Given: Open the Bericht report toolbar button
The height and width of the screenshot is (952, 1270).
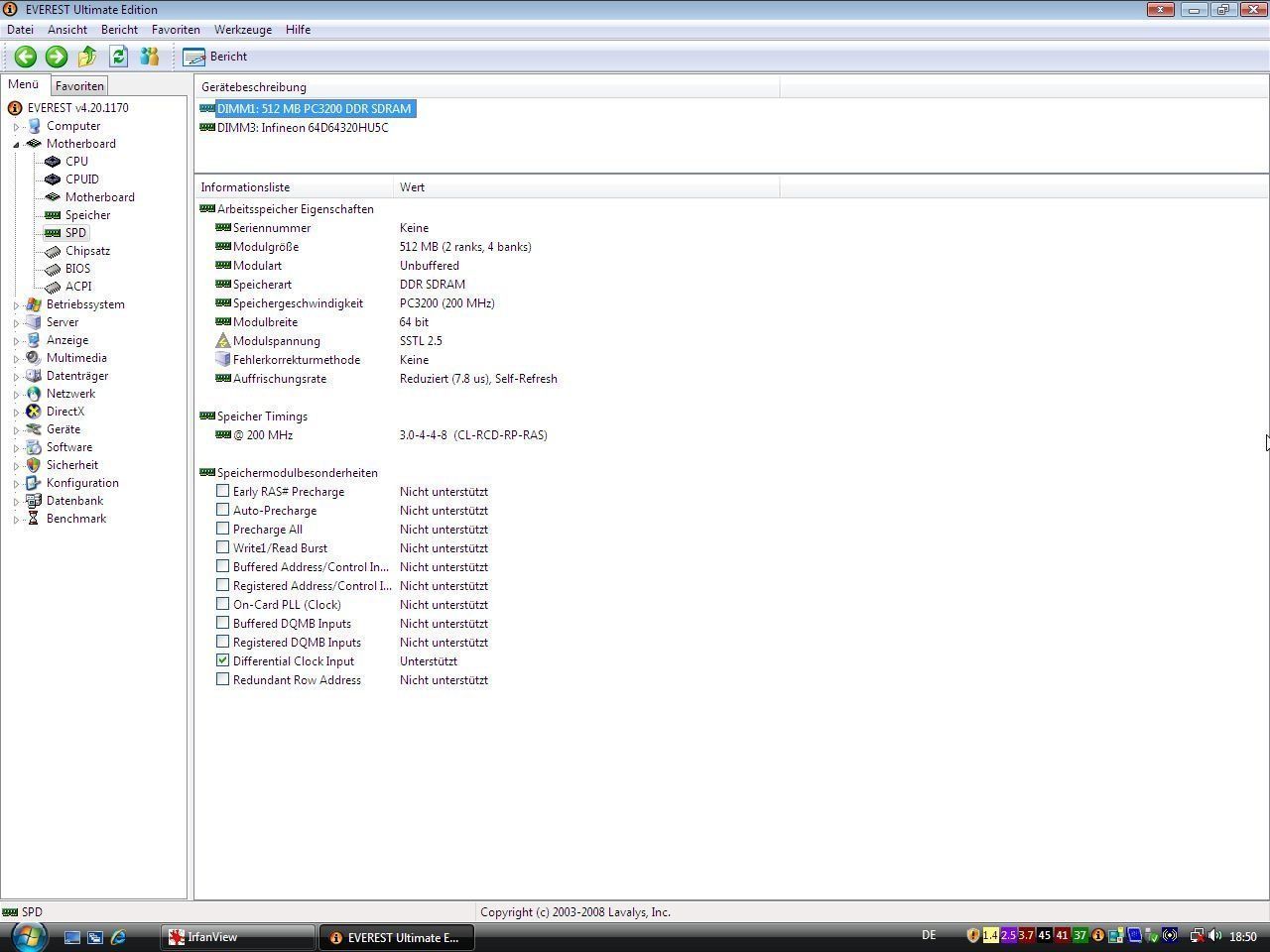Looking at the screenshot, I should 215,57.
